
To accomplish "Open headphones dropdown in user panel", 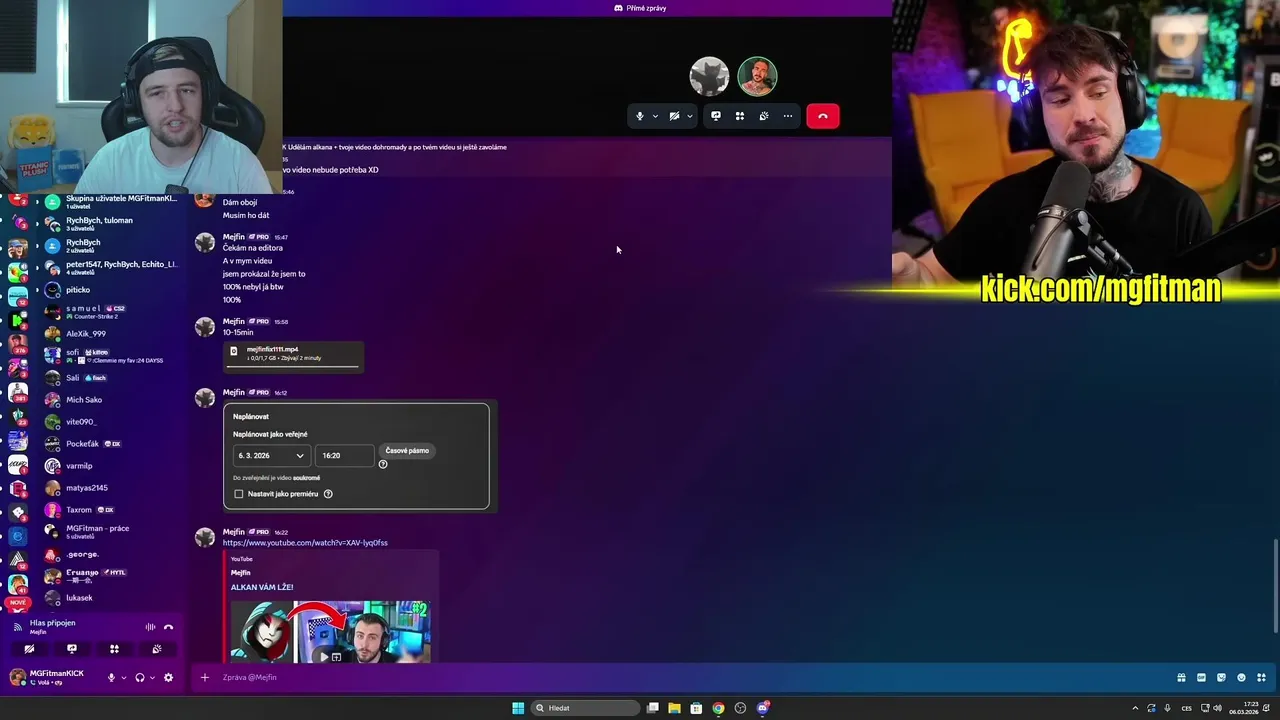I will tap(152, 677).
